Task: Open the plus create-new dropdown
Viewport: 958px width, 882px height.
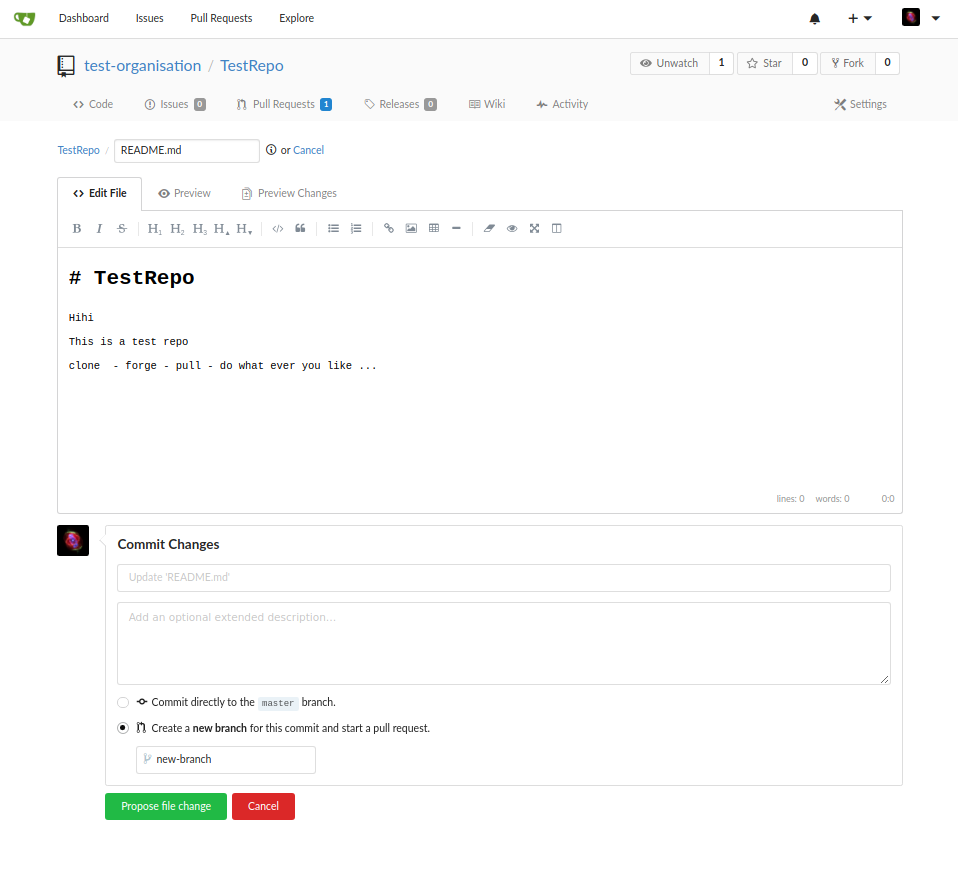Action: point(860,18)
